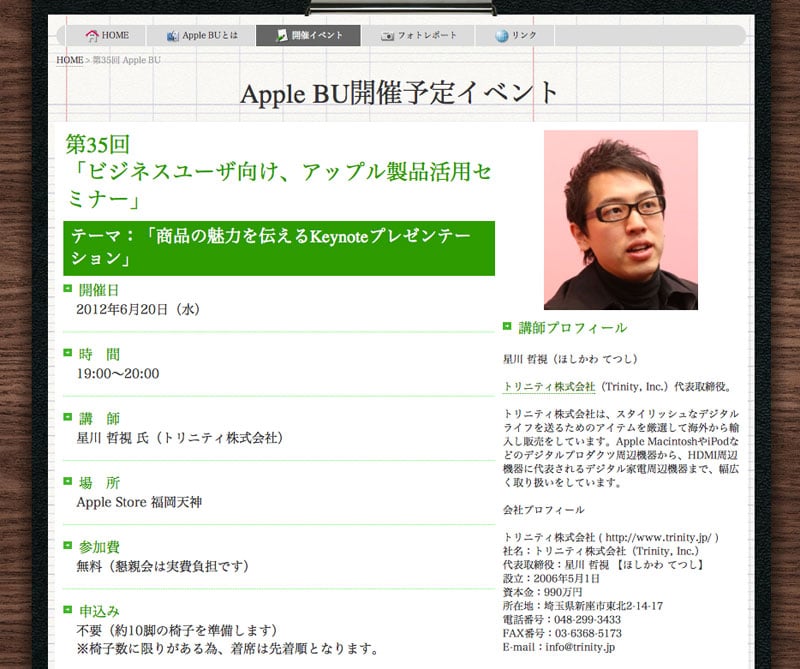Go to HOME via the breadcrumb link
Viewport: 800px width, 669px height.
point(70,60)
